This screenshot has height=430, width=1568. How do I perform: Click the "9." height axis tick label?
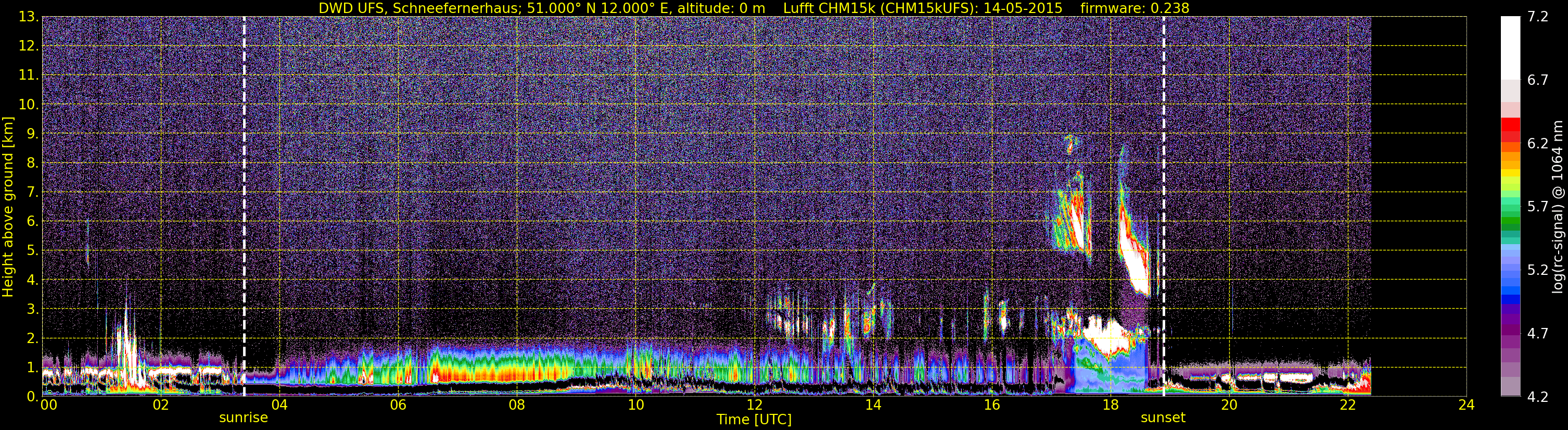tap(32, 133)
